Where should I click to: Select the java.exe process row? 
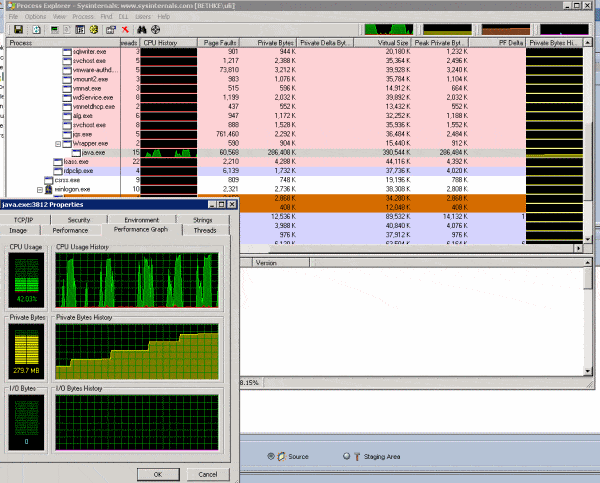point(295,153)
